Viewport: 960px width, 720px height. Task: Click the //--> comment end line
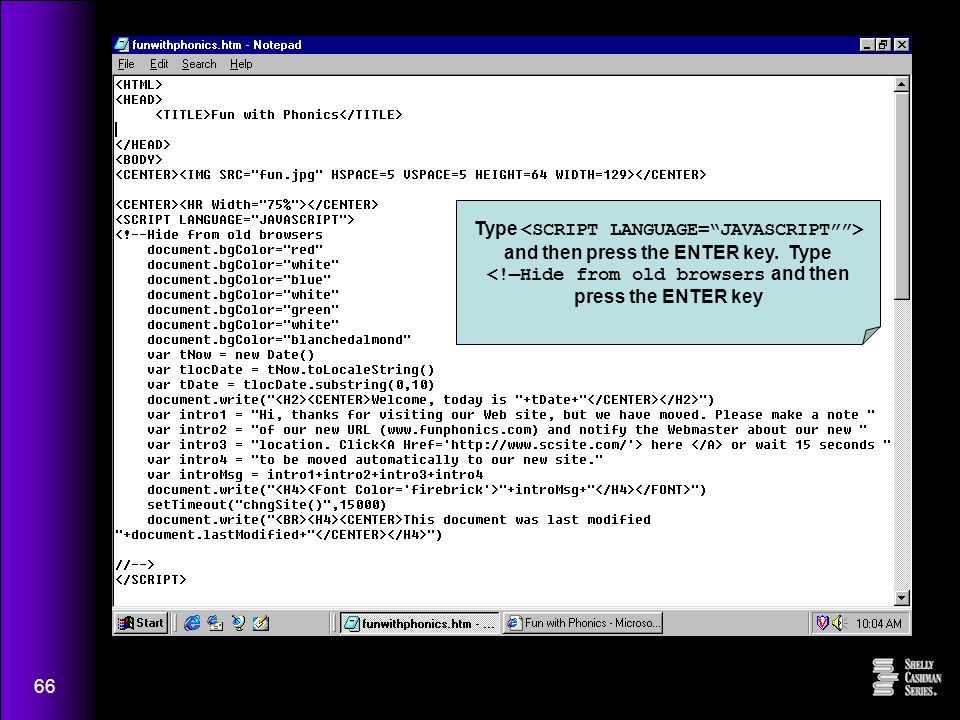135,564
